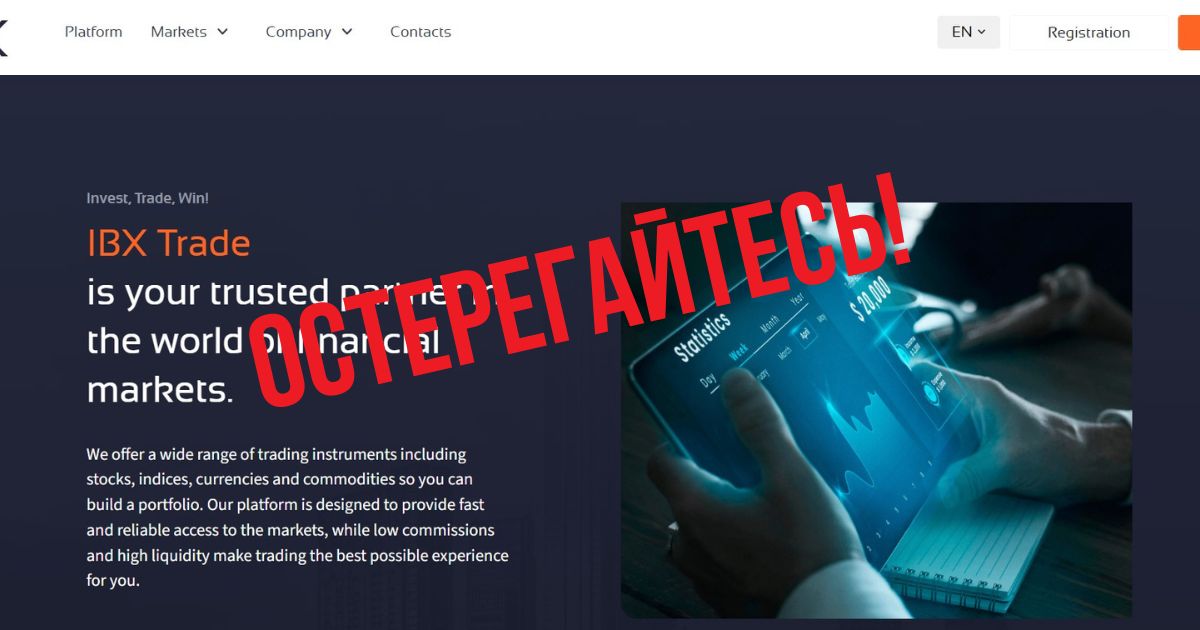
Task: Click the circular gauge icon on hologram
Action: tap(932, 394)
